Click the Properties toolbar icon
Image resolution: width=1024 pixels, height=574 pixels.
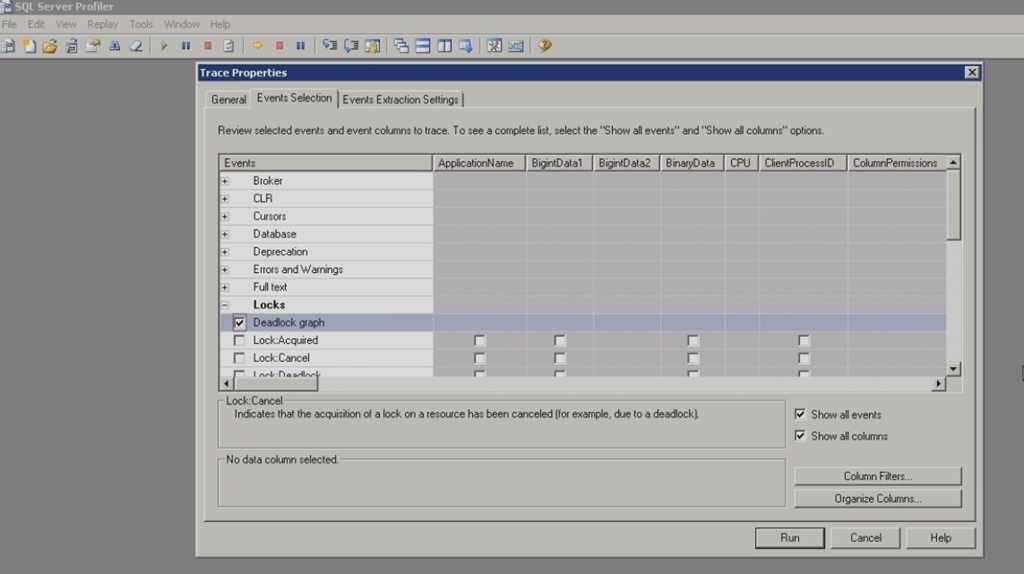click(93, 46)
